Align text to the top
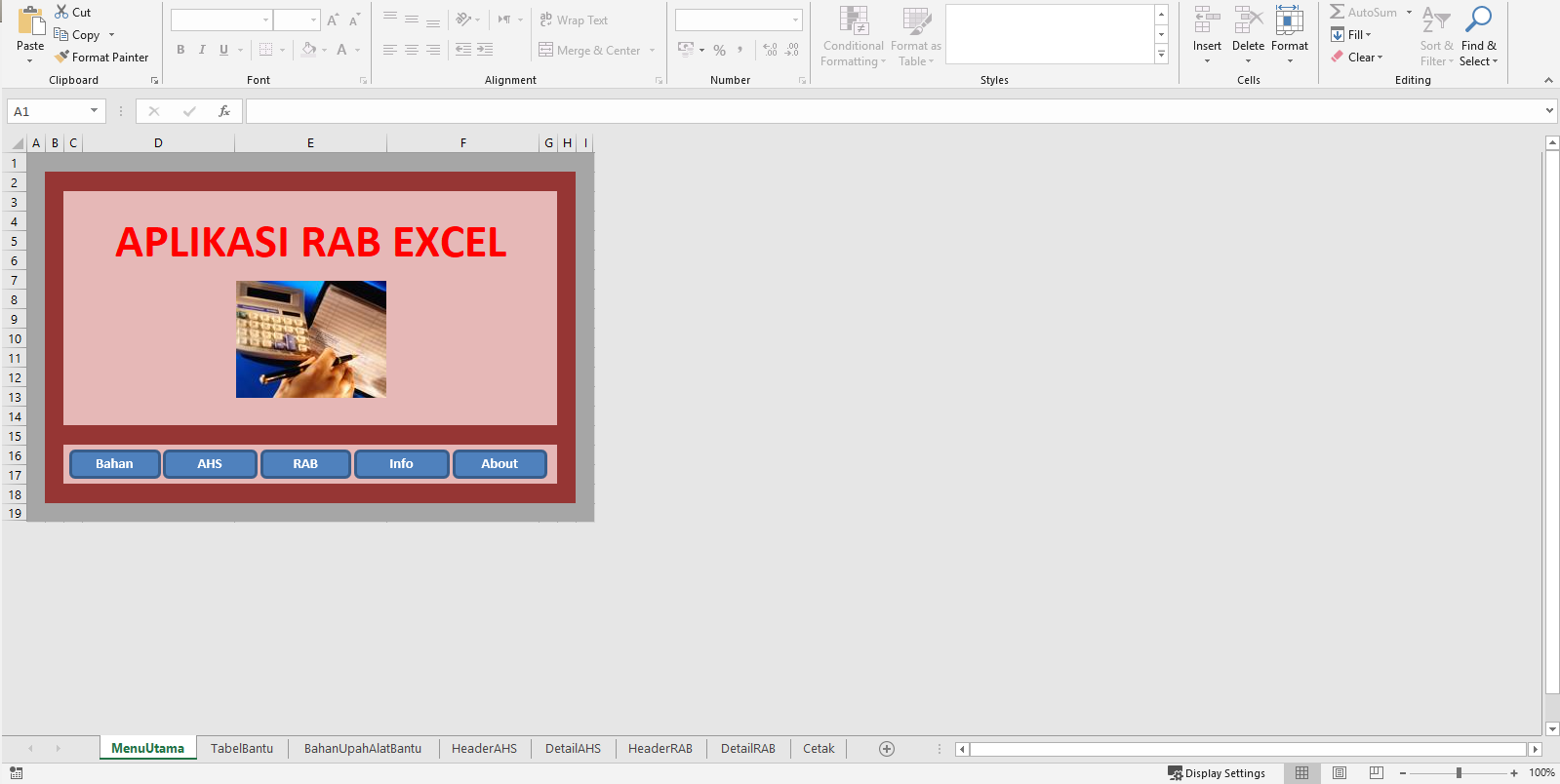The height and width of the screenshot is (784, 1560). pos(390,20)
